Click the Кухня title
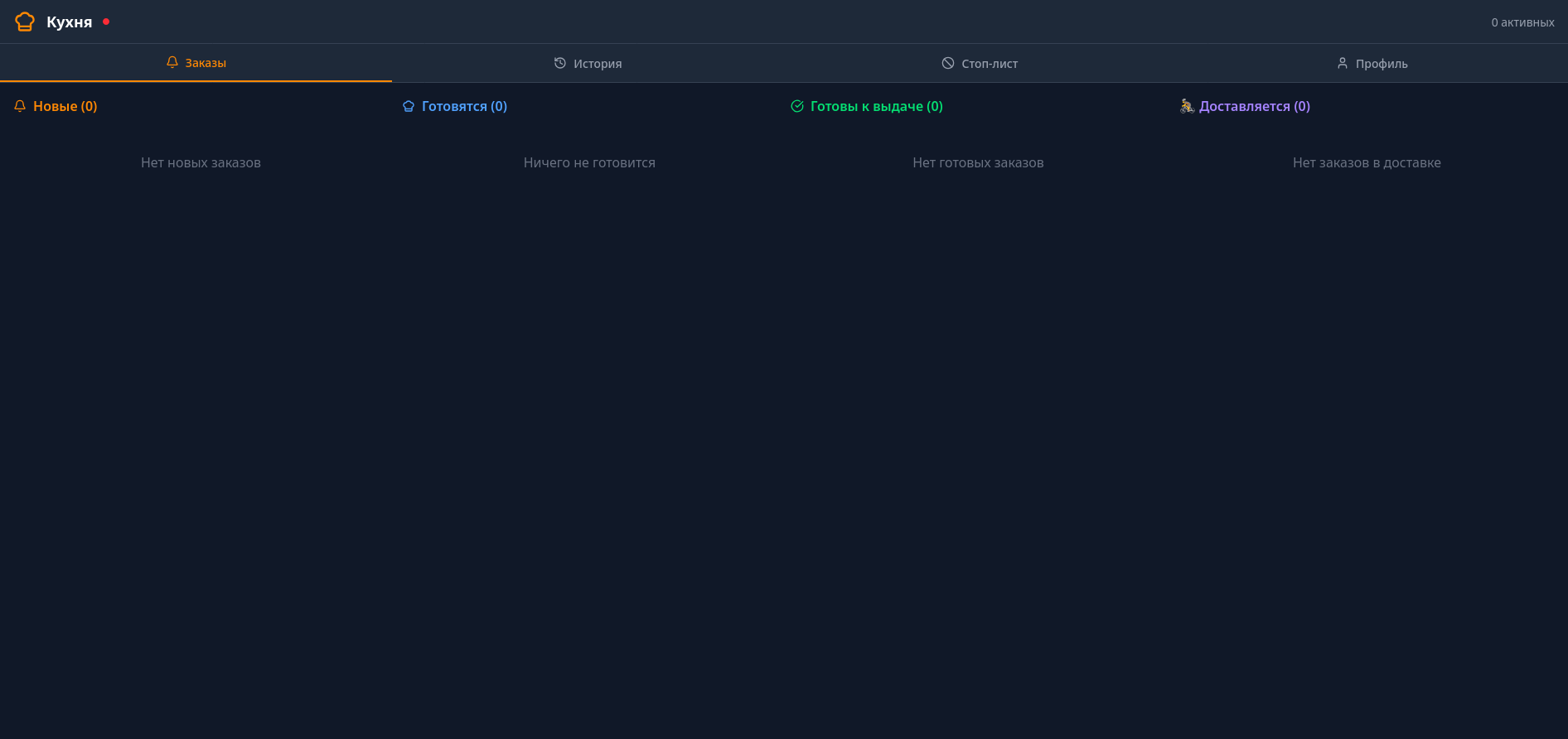The width and height of the screenshot is (1568, 739). (x=70, y=22)
